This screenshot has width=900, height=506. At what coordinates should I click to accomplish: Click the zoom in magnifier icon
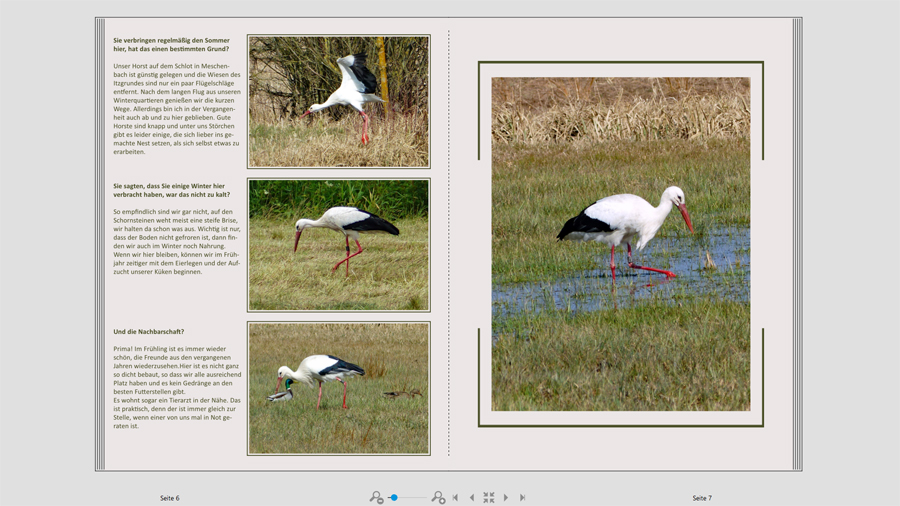point(438,497)
